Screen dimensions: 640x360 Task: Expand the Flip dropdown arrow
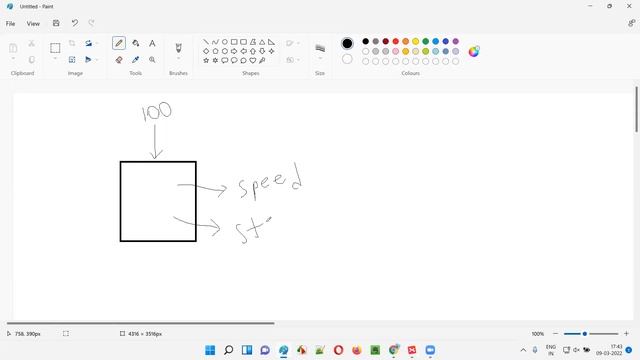coord(97,60)
